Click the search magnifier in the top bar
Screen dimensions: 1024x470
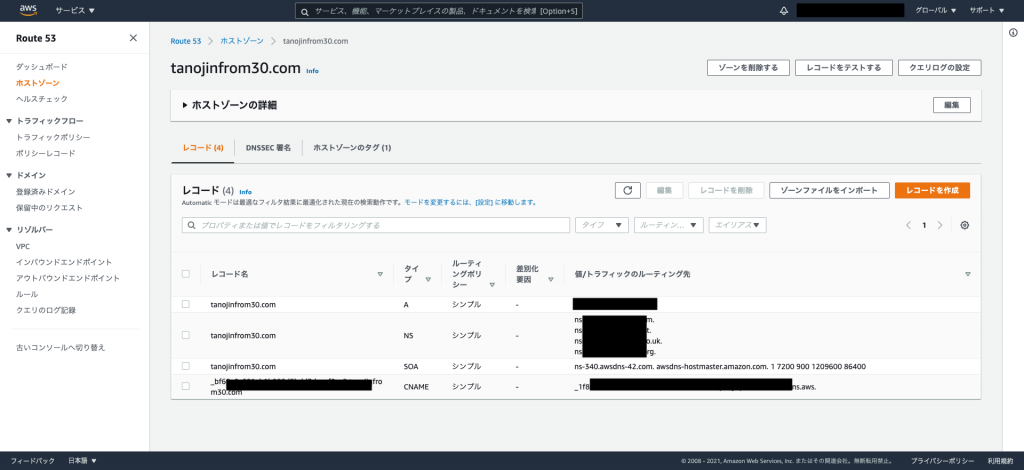pyautogui.click(x=304, y=11)
